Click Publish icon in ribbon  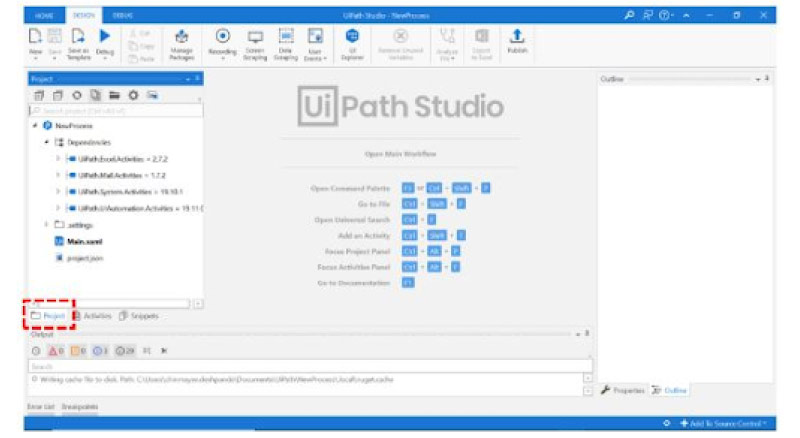coord(517,36)
